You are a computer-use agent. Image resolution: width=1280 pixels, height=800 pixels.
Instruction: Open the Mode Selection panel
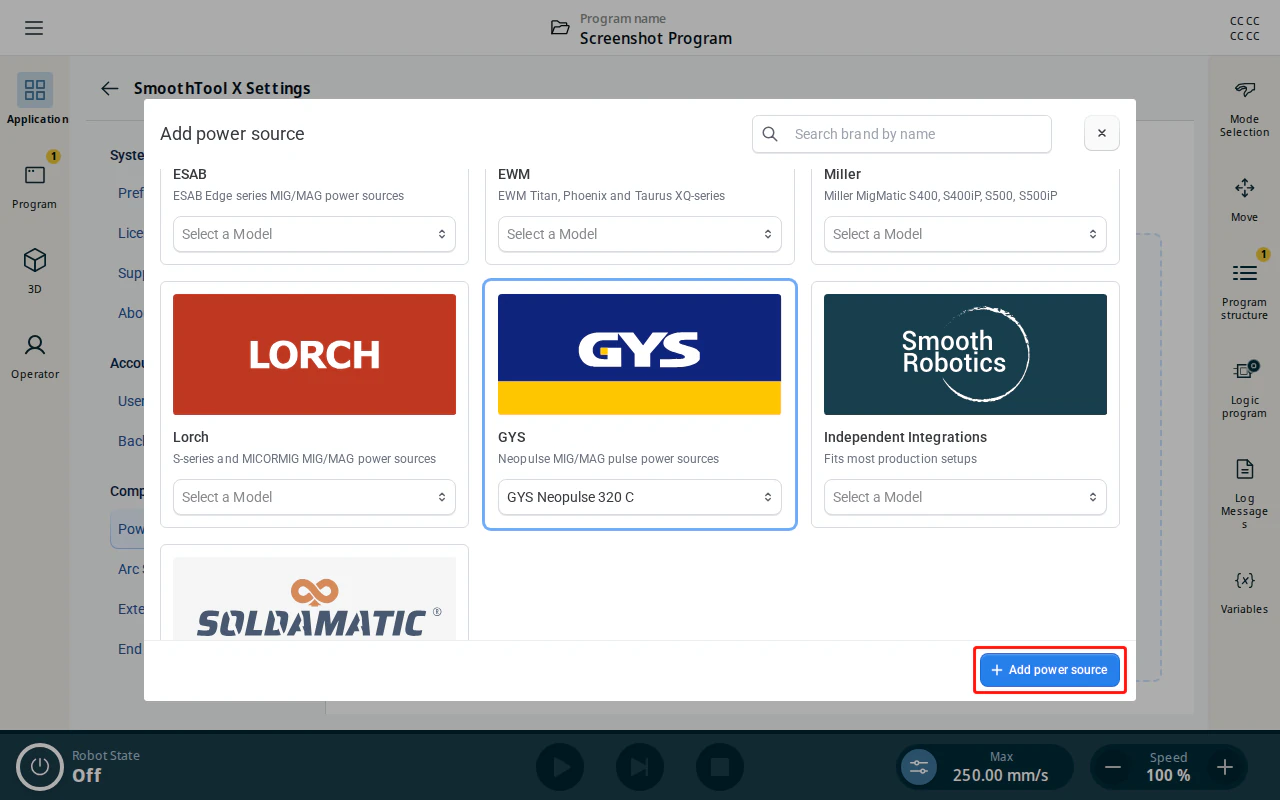coord(1244,108)
